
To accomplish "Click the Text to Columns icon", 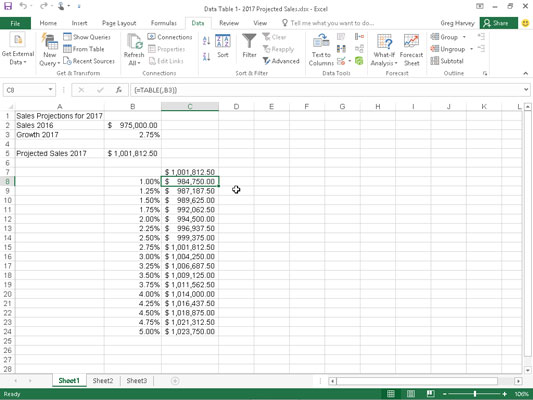I will 321,50.
